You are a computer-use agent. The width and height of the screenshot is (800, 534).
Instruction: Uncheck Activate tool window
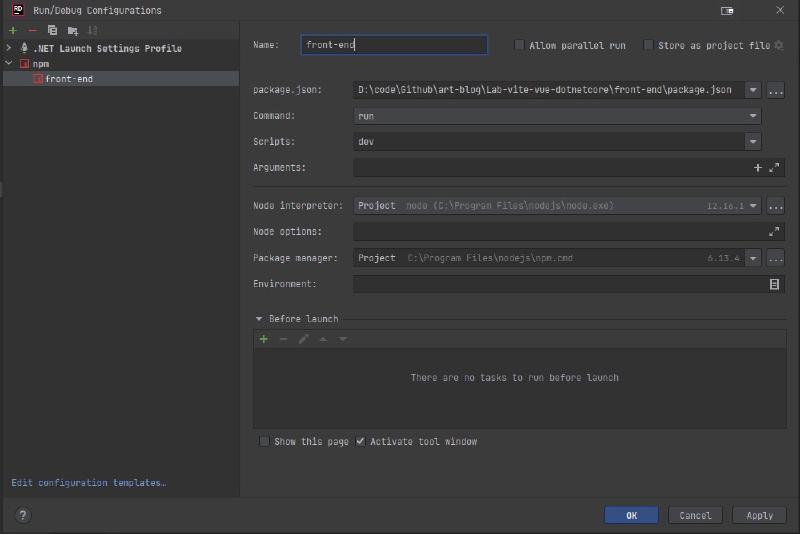361,441
